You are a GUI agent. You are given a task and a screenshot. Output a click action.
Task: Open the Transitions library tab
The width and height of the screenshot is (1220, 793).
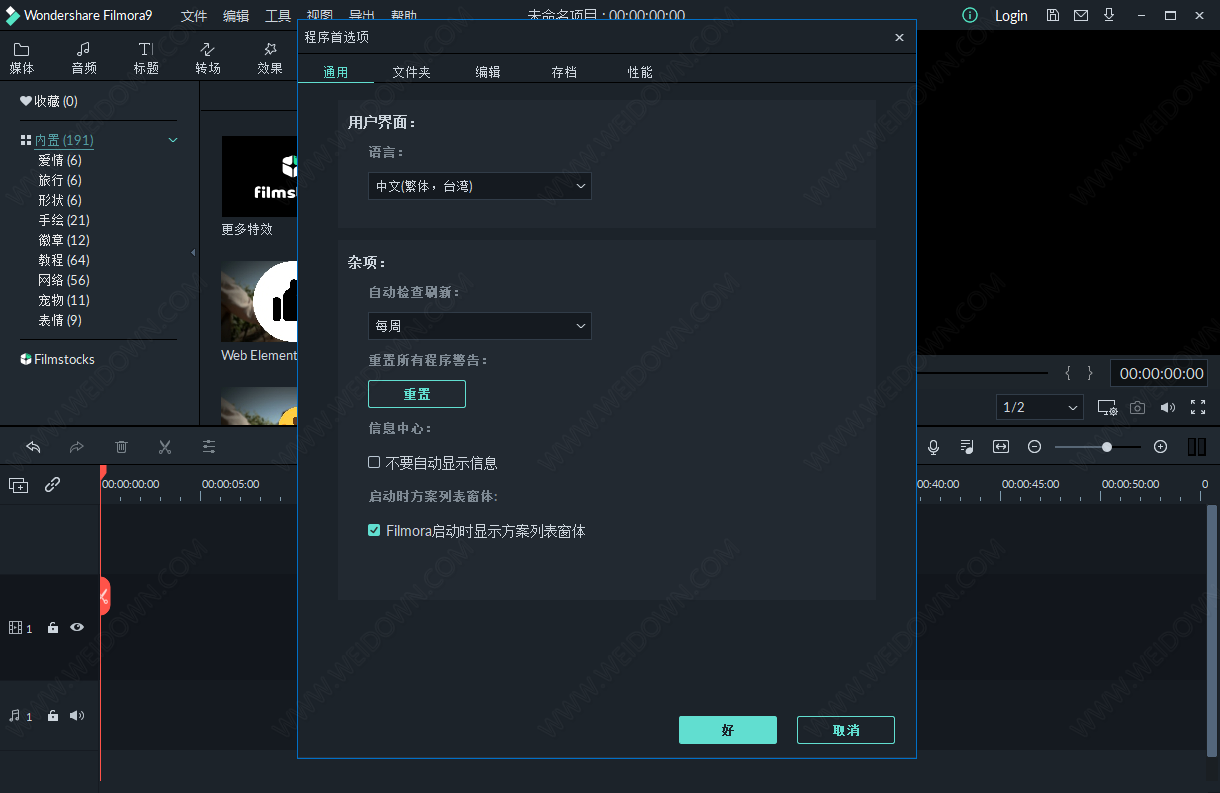pyautogui.click(x=208, y=58)
